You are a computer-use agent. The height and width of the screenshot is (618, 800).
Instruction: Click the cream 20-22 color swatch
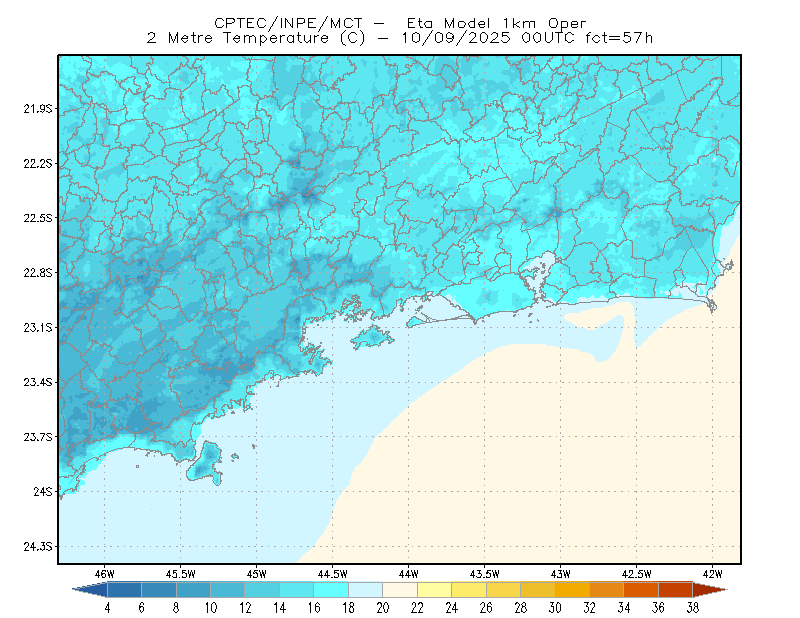pos(400,589)
